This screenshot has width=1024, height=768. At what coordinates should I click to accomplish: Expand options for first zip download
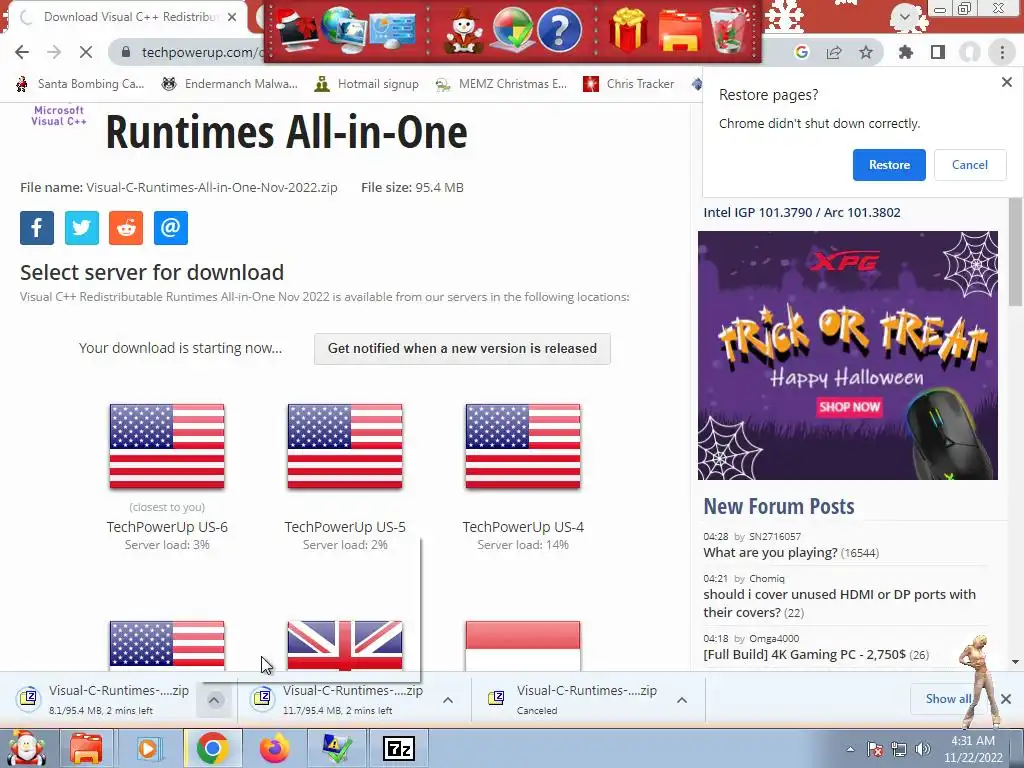pos(214,700)
